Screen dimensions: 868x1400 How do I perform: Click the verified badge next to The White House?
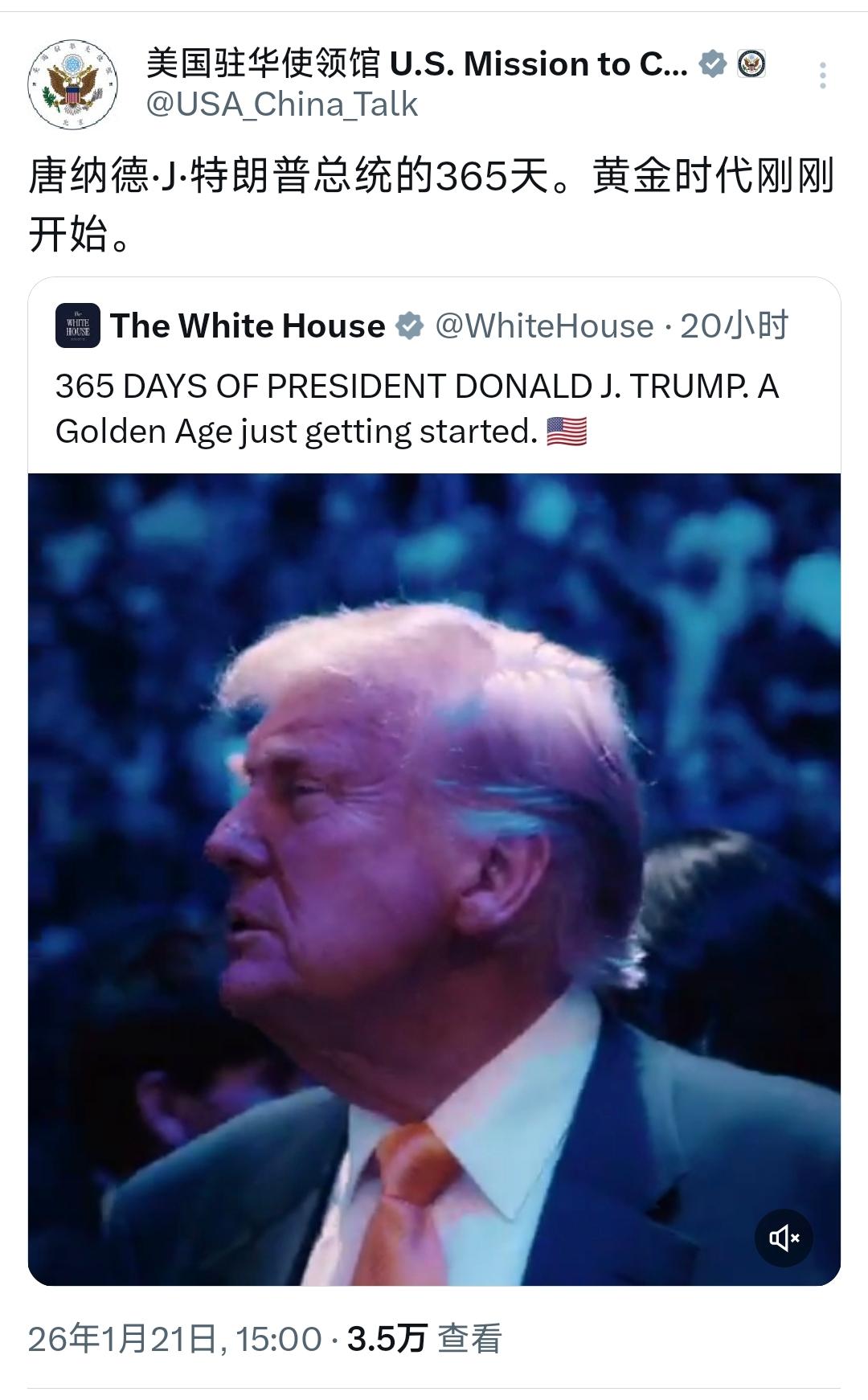[x=410, y=326]
